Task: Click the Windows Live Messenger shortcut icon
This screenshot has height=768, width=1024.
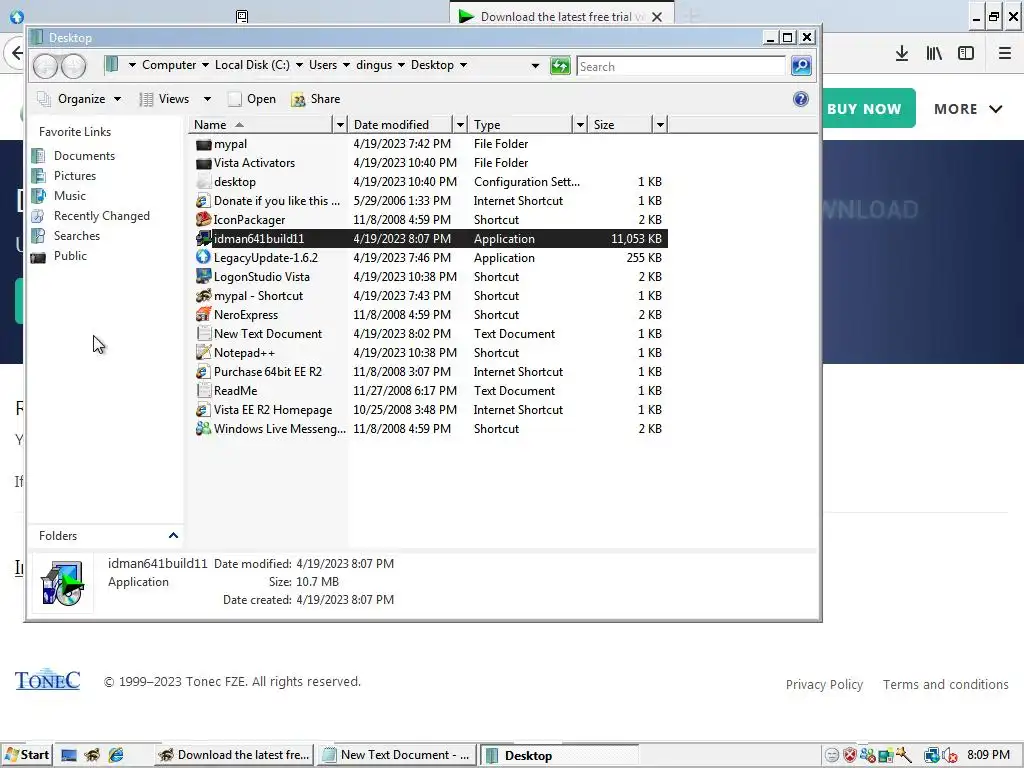Action: [x=204, y=429]
